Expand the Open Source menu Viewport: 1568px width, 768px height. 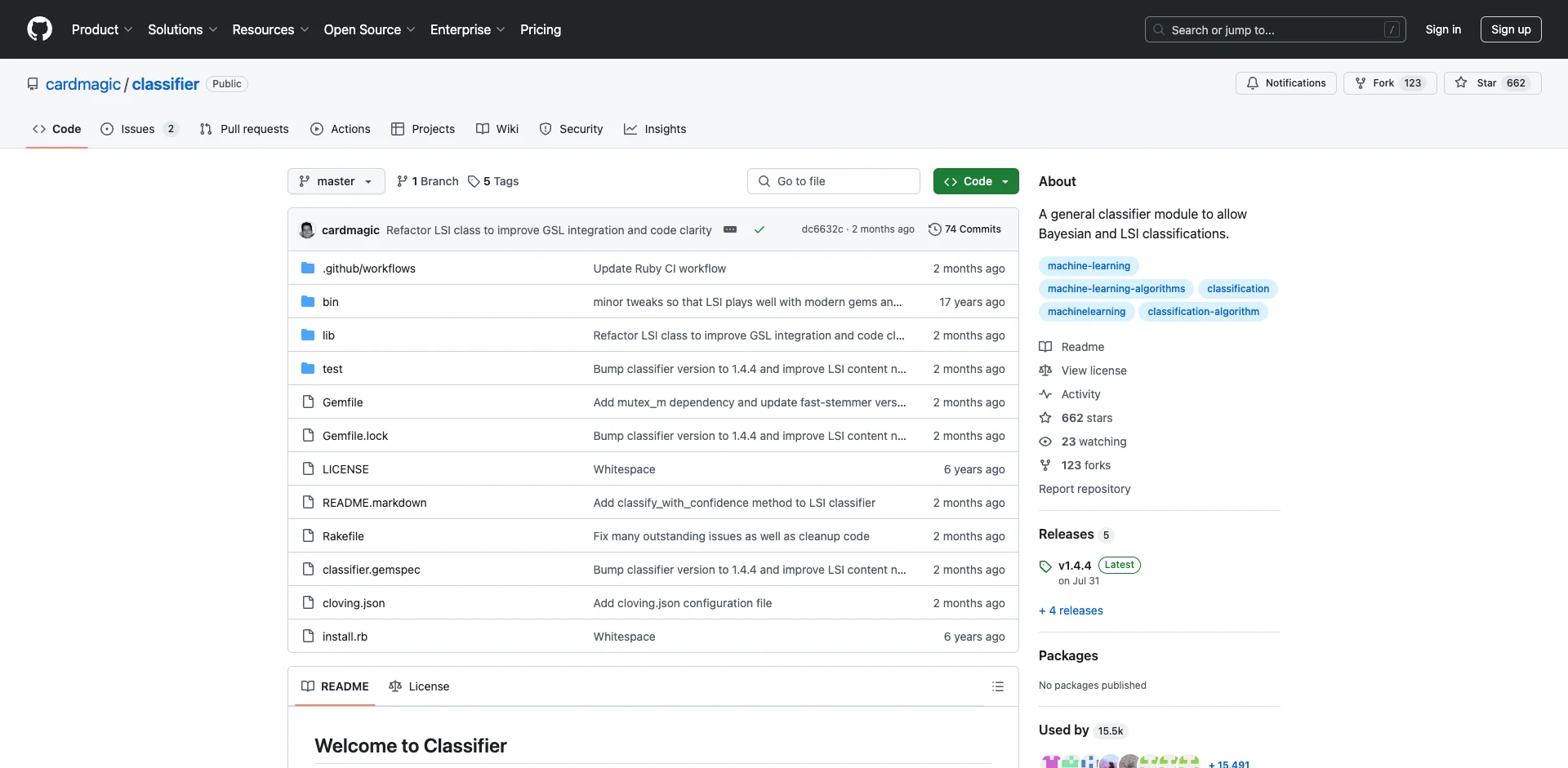point(369,29)
